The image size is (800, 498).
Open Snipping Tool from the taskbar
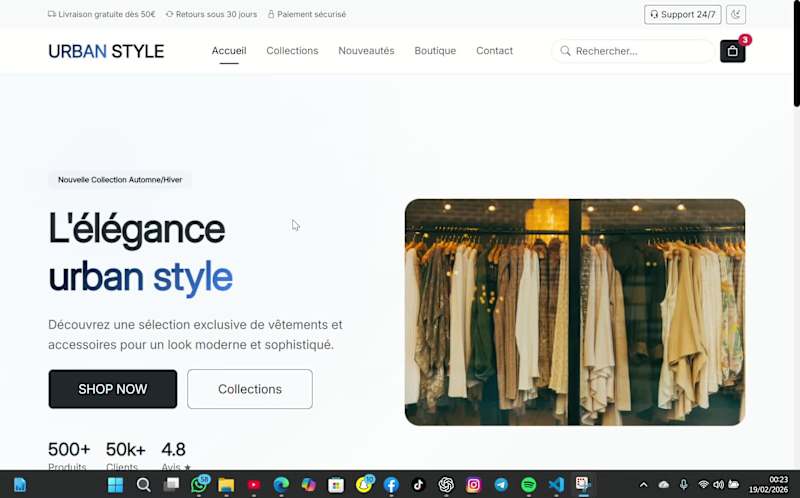(583, 485)
